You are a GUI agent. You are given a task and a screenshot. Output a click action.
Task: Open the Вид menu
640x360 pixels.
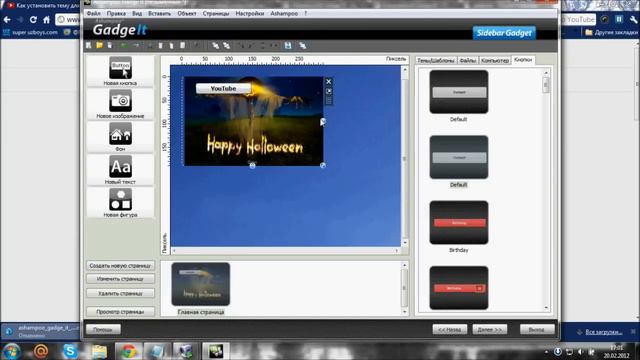137,13
